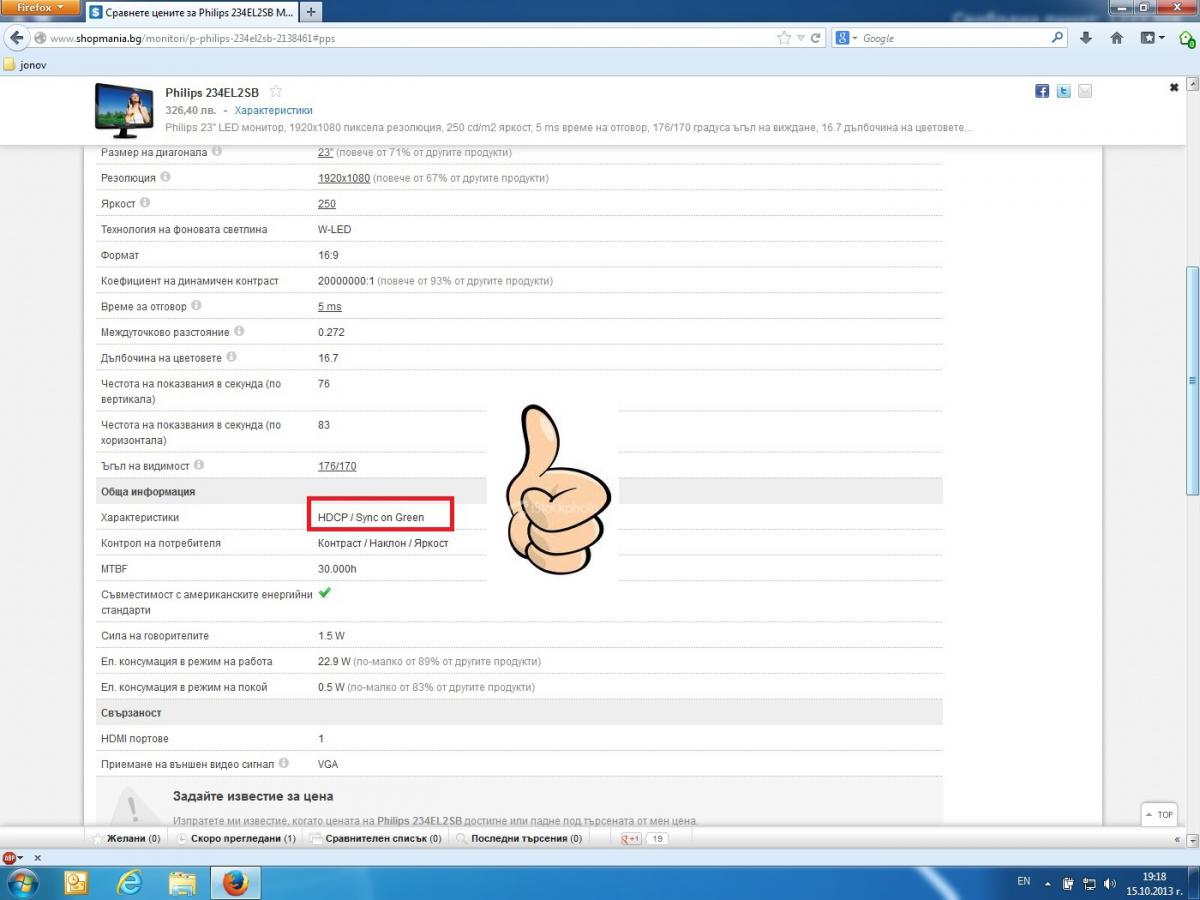This screenshot has height=900, width=1200.
Task: Click the 250 brightness link
Action: (327, 204)
